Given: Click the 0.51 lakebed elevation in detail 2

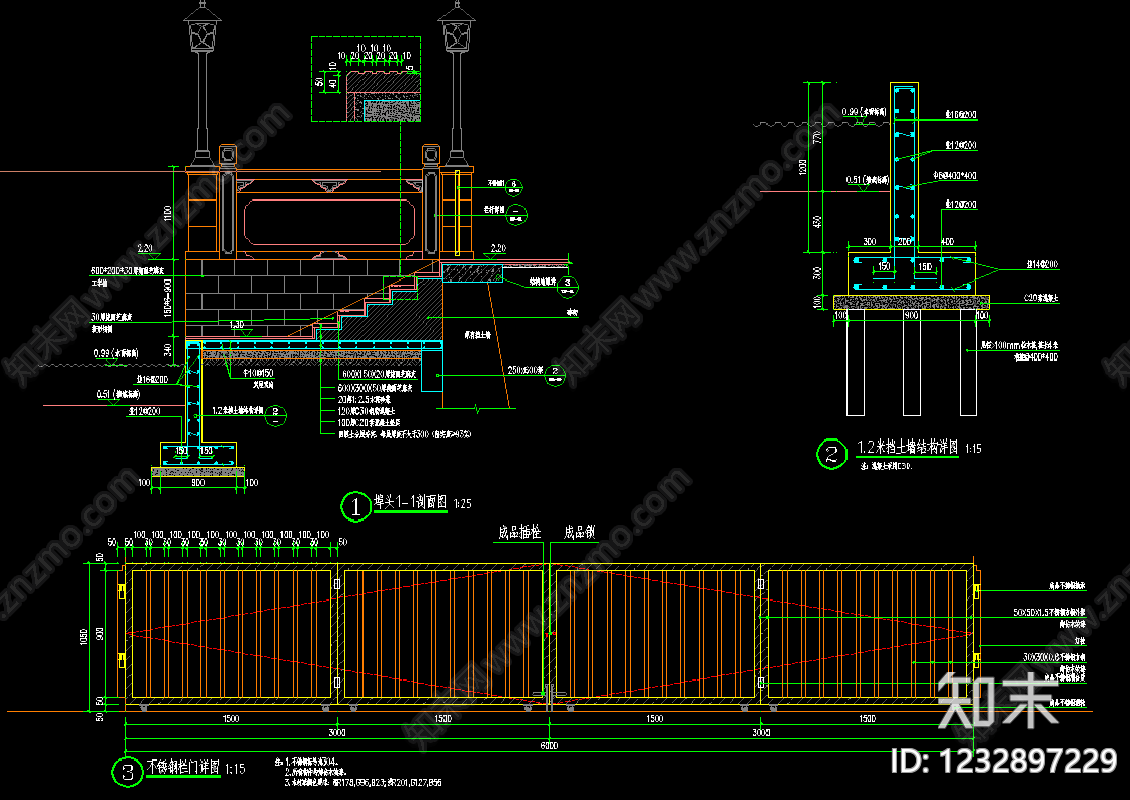Looking at the screenshot, I should (x=868, y=179).
